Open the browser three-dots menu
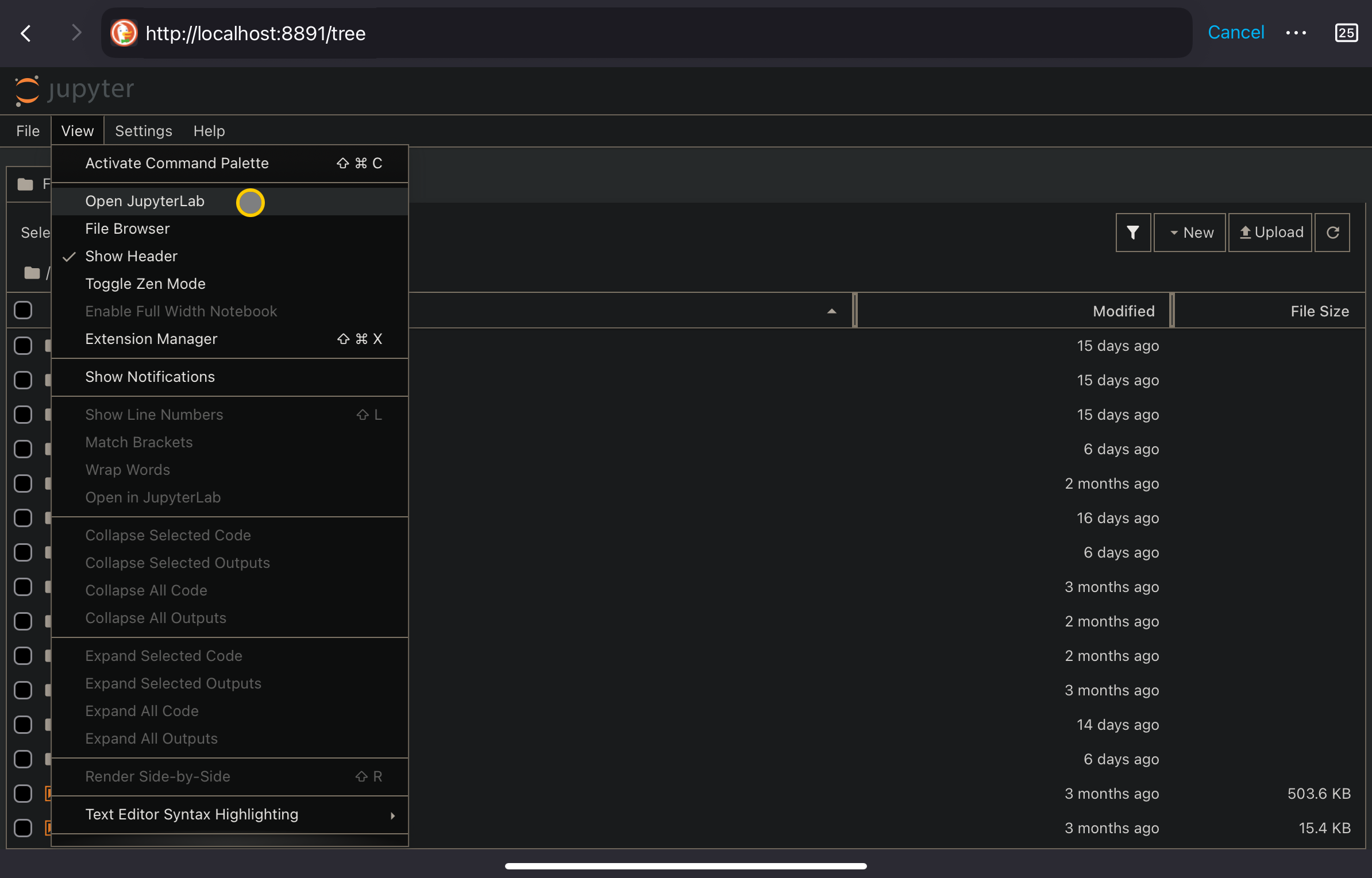 (x=1296, y=33)
